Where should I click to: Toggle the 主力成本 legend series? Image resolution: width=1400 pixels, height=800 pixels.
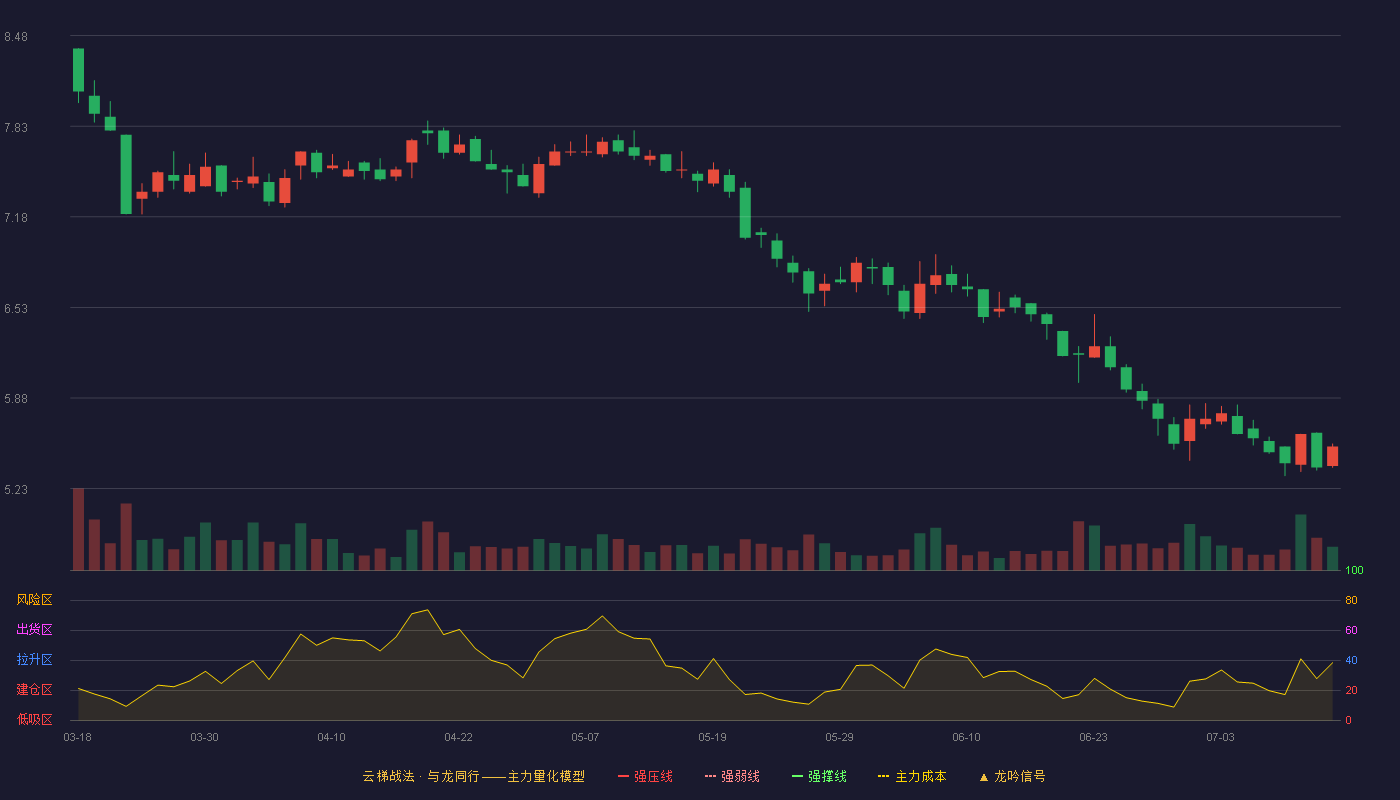coord(912,776)
